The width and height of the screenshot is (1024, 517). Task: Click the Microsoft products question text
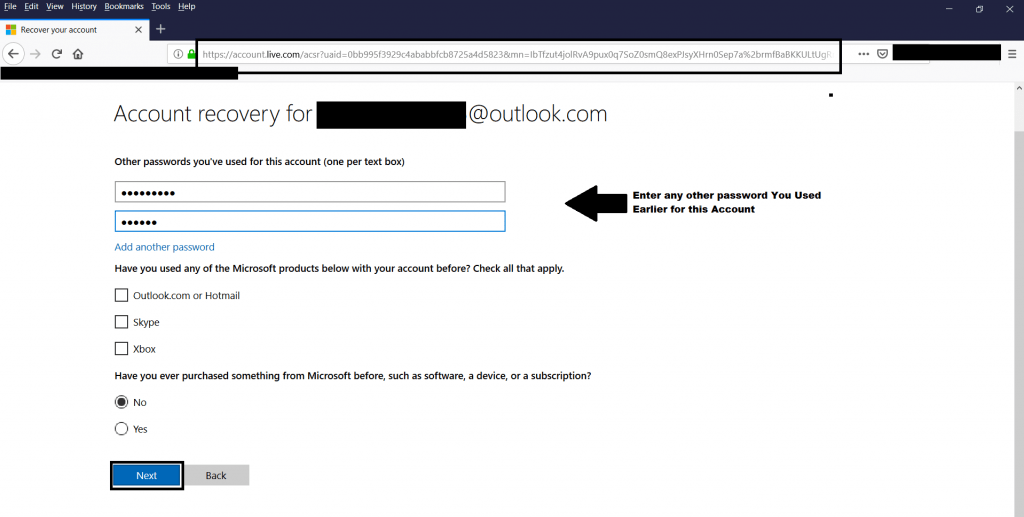pos(339,268)
